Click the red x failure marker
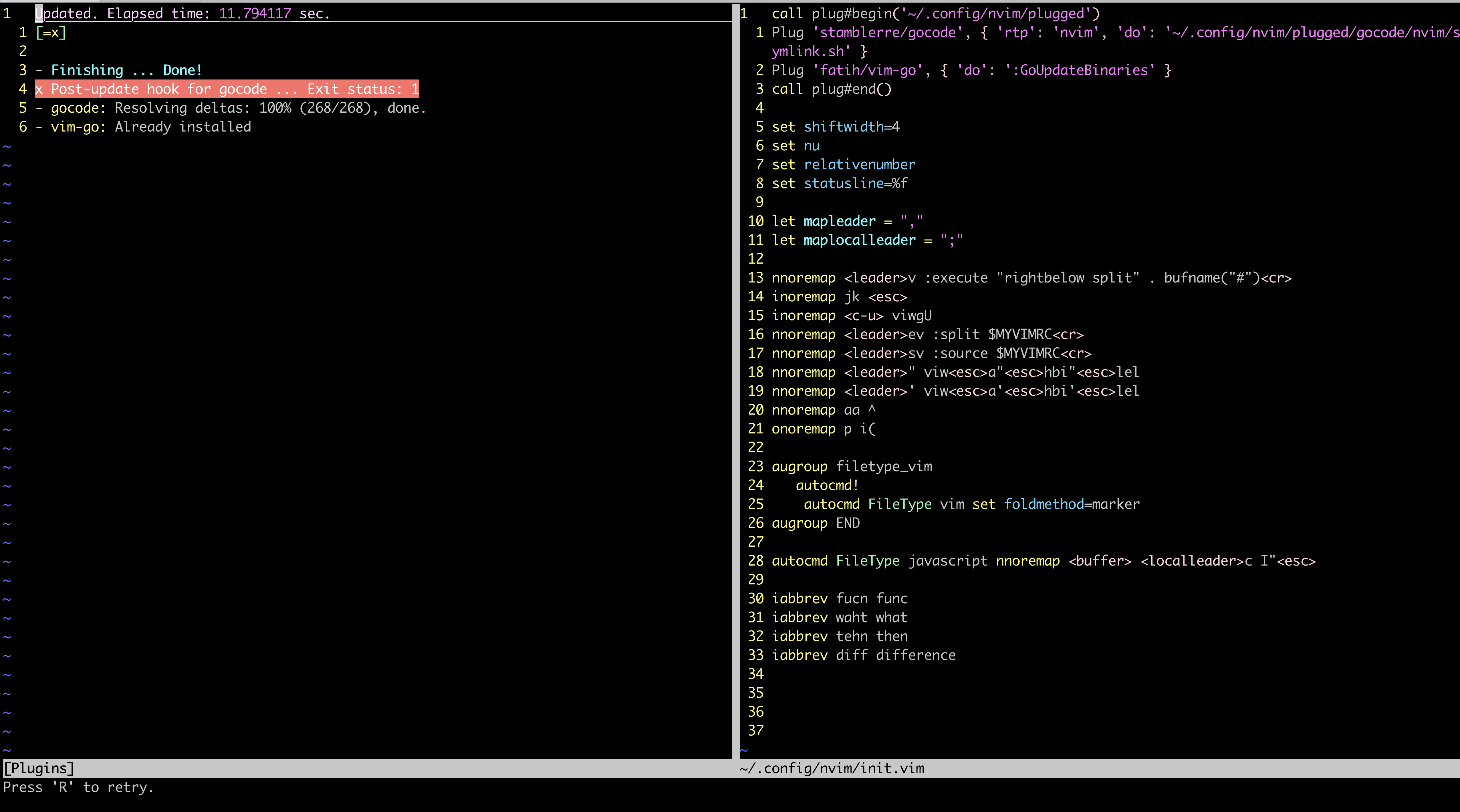This screenshot has width=1460, height=812. coord(39,89)
